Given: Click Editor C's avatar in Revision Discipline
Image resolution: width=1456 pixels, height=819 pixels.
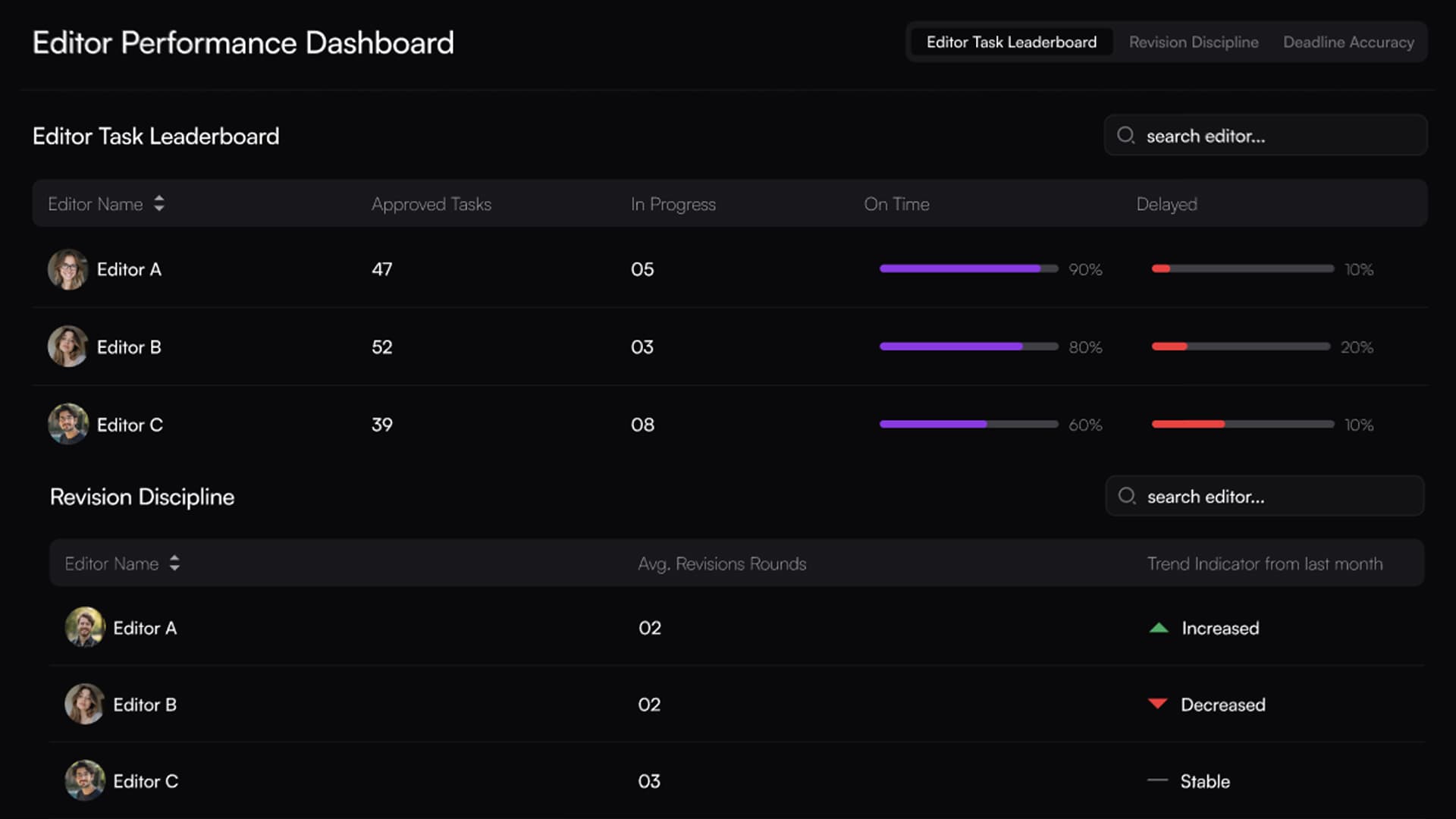Looking at the screenshot, I should tap(84, 781).
